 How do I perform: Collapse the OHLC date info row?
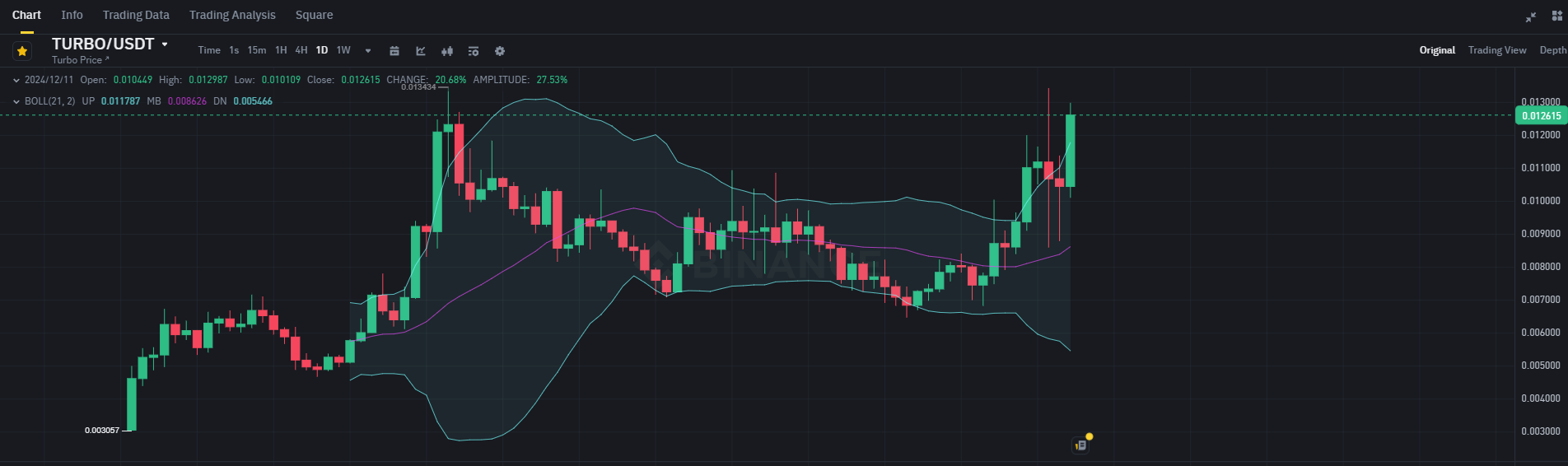[16, 80]
